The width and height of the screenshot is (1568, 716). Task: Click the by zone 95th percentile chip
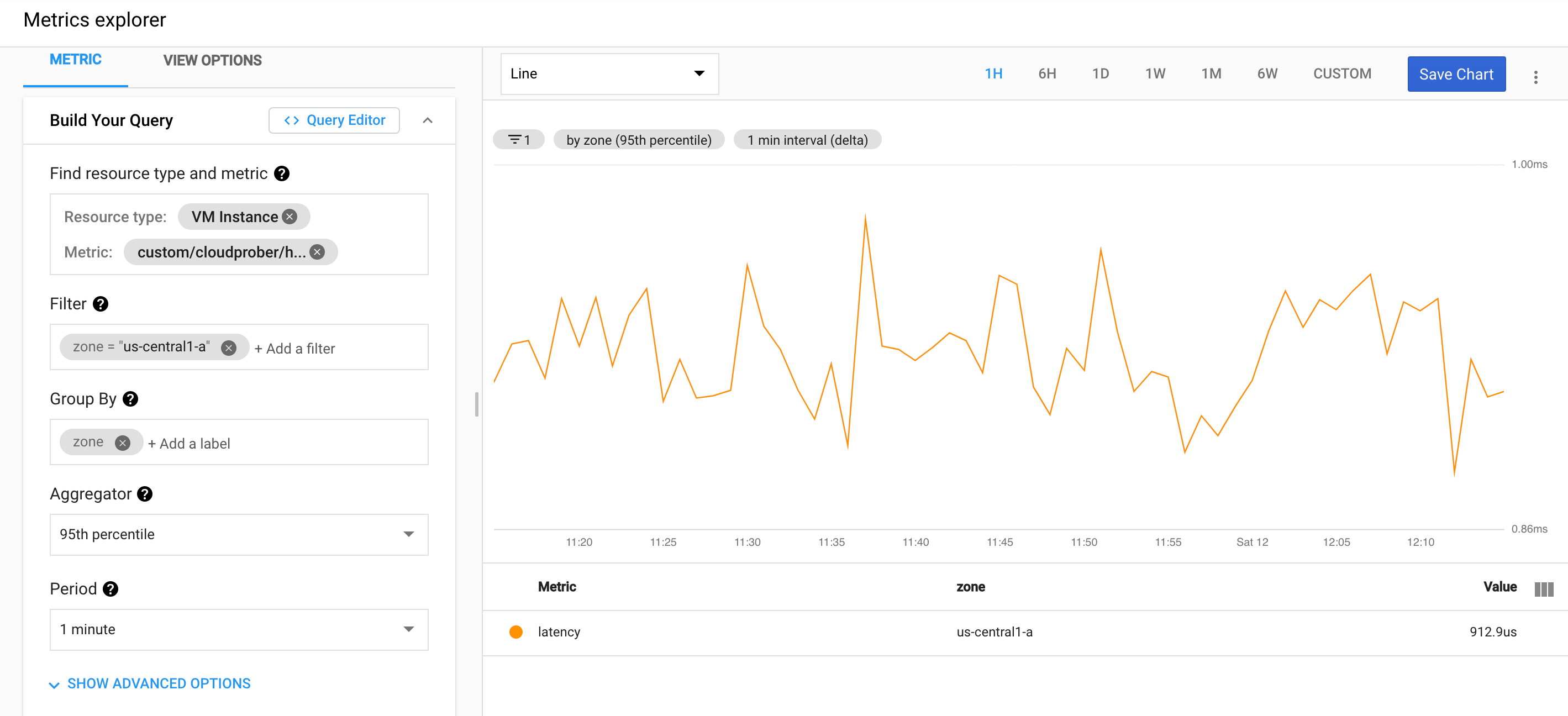[x=639, y=140]
